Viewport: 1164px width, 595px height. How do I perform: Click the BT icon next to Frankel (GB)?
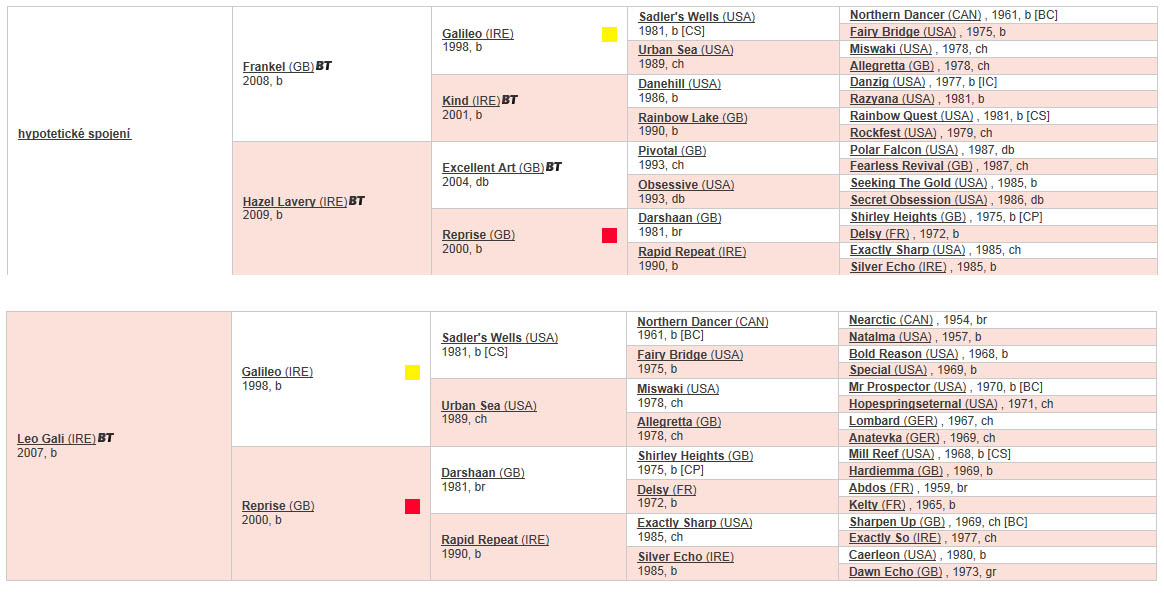click(324, 66)
